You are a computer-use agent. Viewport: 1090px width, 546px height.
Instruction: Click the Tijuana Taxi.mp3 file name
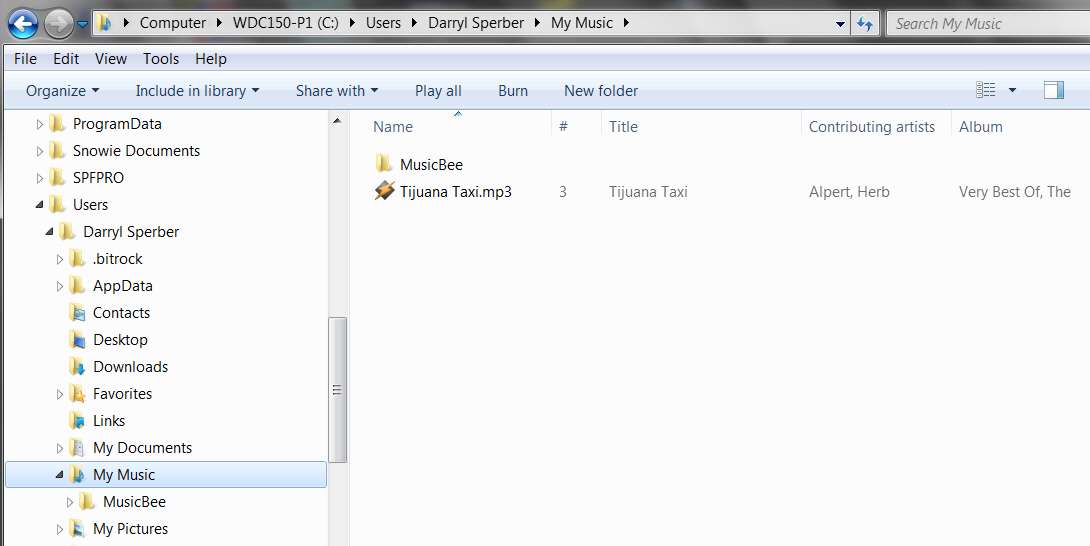click(455, 192)
